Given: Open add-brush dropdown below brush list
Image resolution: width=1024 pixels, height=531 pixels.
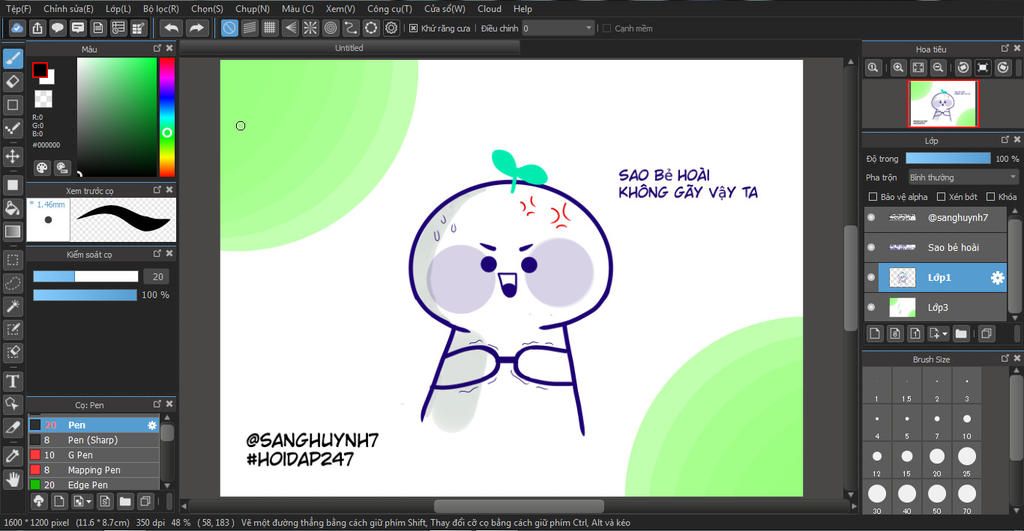Looking at the screenshot, I should point(82,502).
